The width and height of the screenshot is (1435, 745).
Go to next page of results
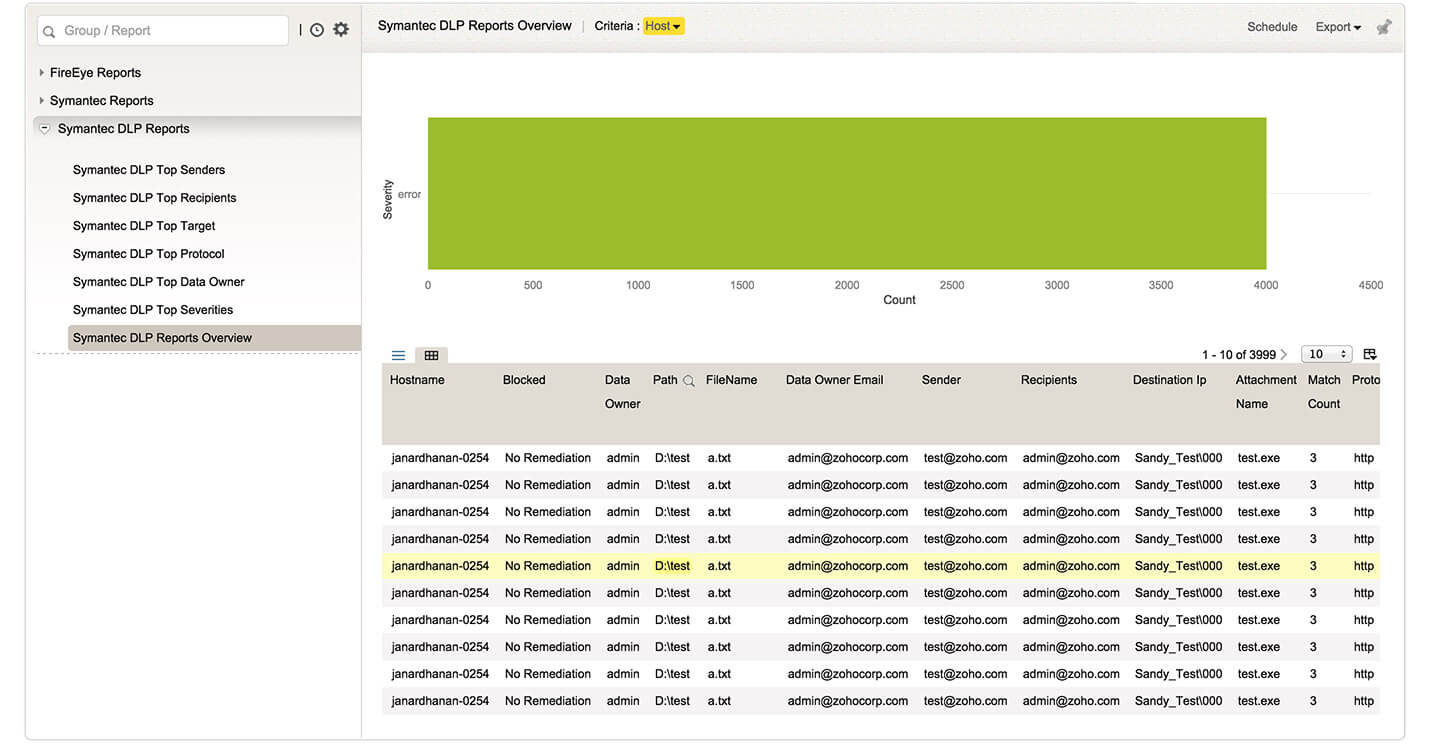tap(1284, 354)
